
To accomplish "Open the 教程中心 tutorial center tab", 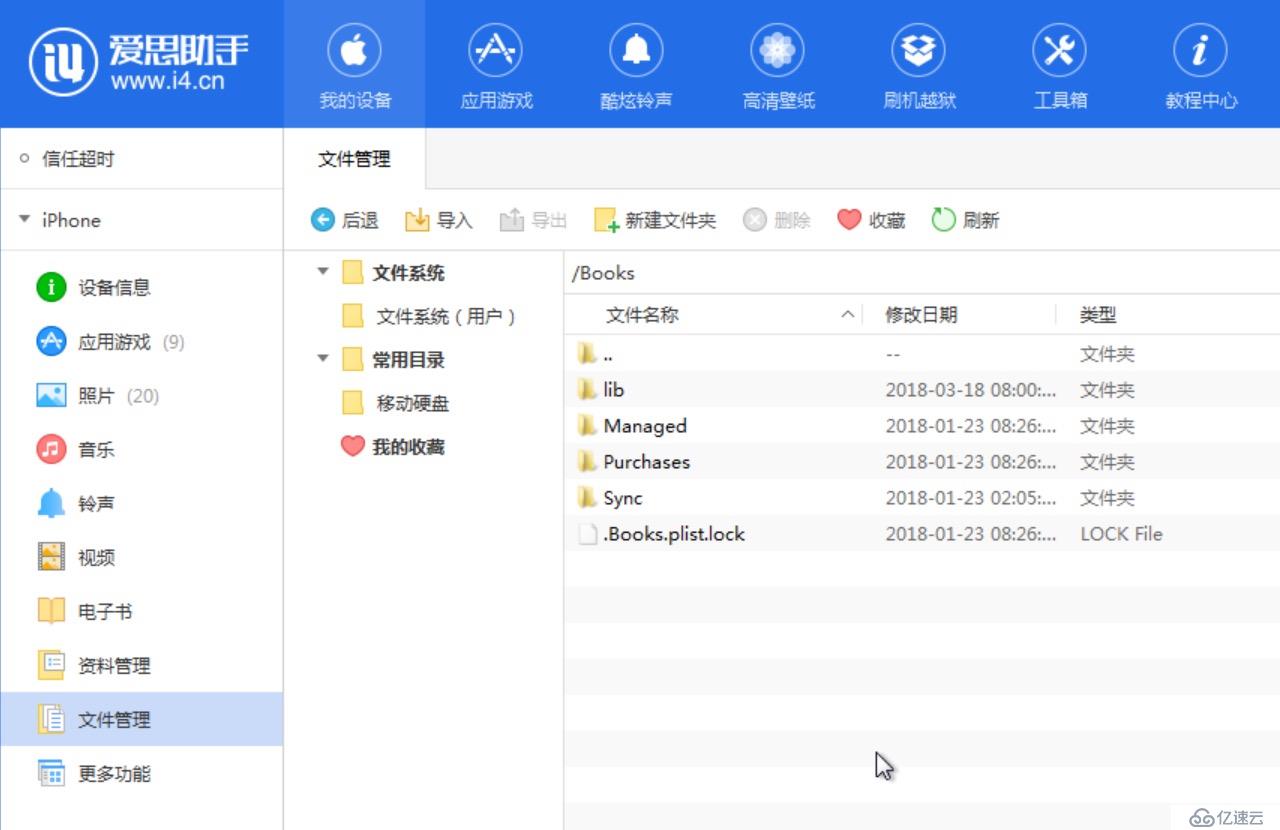I will tap(1201, 66).
